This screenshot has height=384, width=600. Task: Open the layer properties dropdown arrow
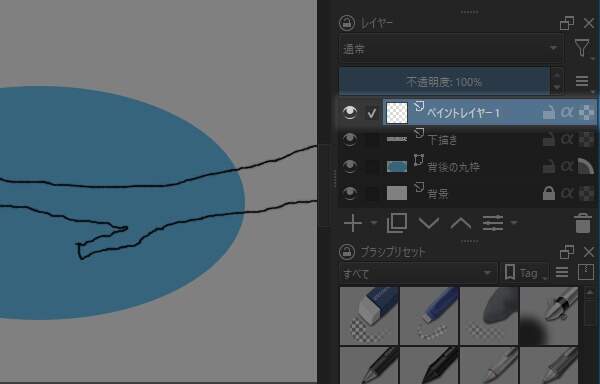tap(514, 223)
